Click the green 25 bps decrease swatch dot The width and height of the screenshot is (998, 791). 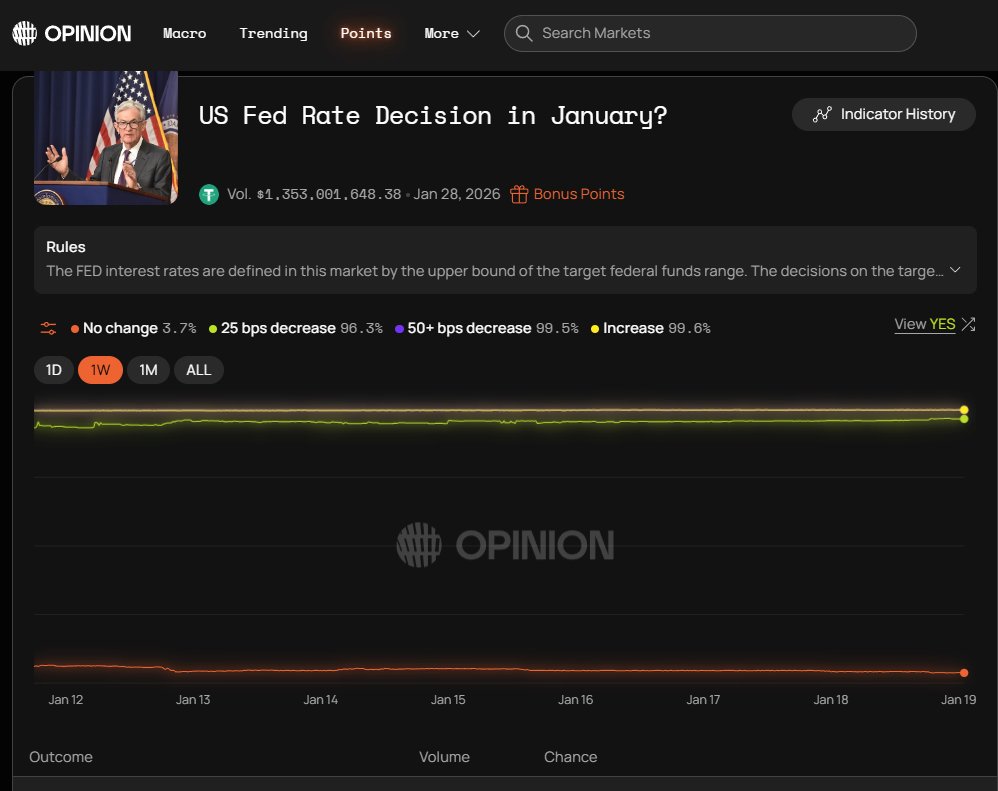click(213, 329)
